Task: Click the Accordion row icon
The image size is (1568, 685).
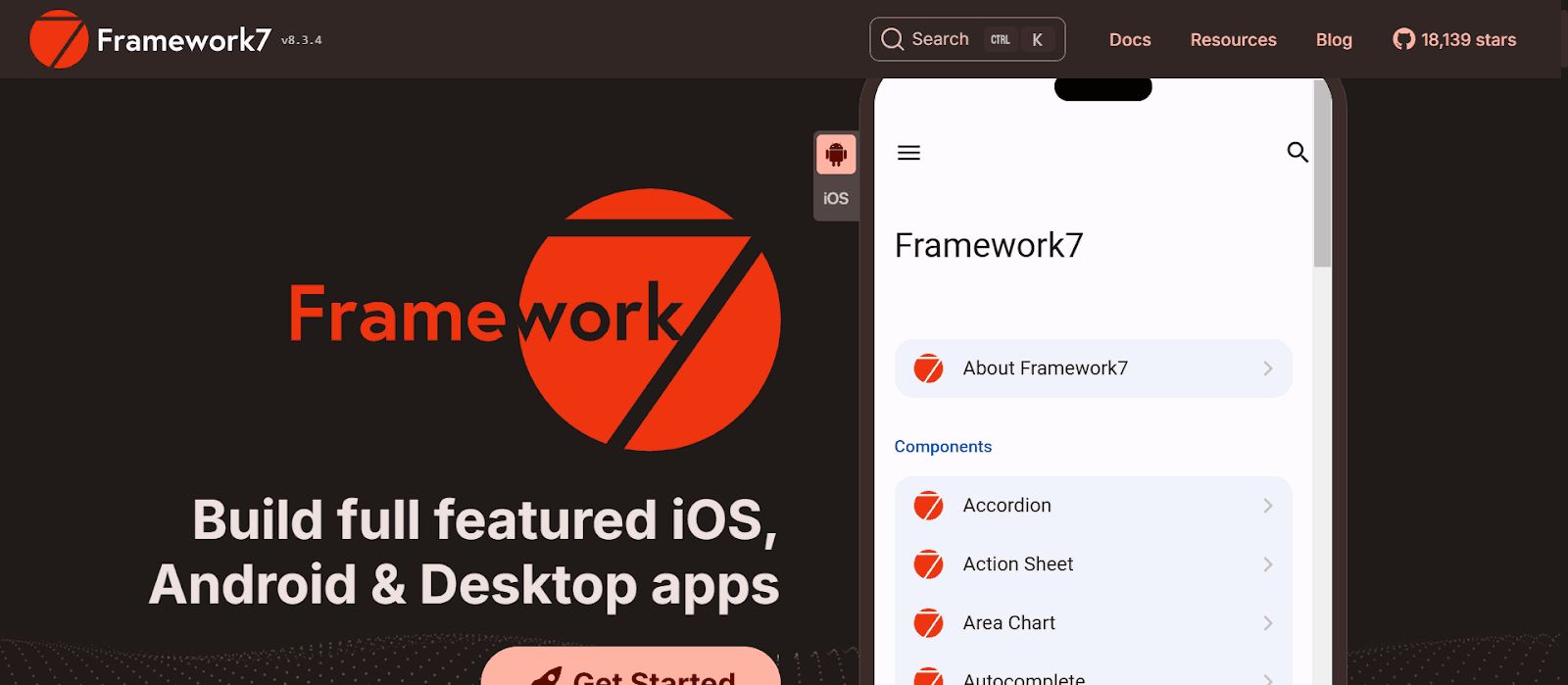Action: coord(928,506)
